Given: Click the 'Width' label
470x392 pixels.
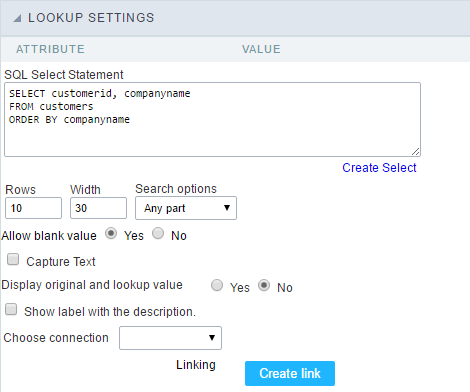Looking at the screenshot, I should click(x=85, y=190).
